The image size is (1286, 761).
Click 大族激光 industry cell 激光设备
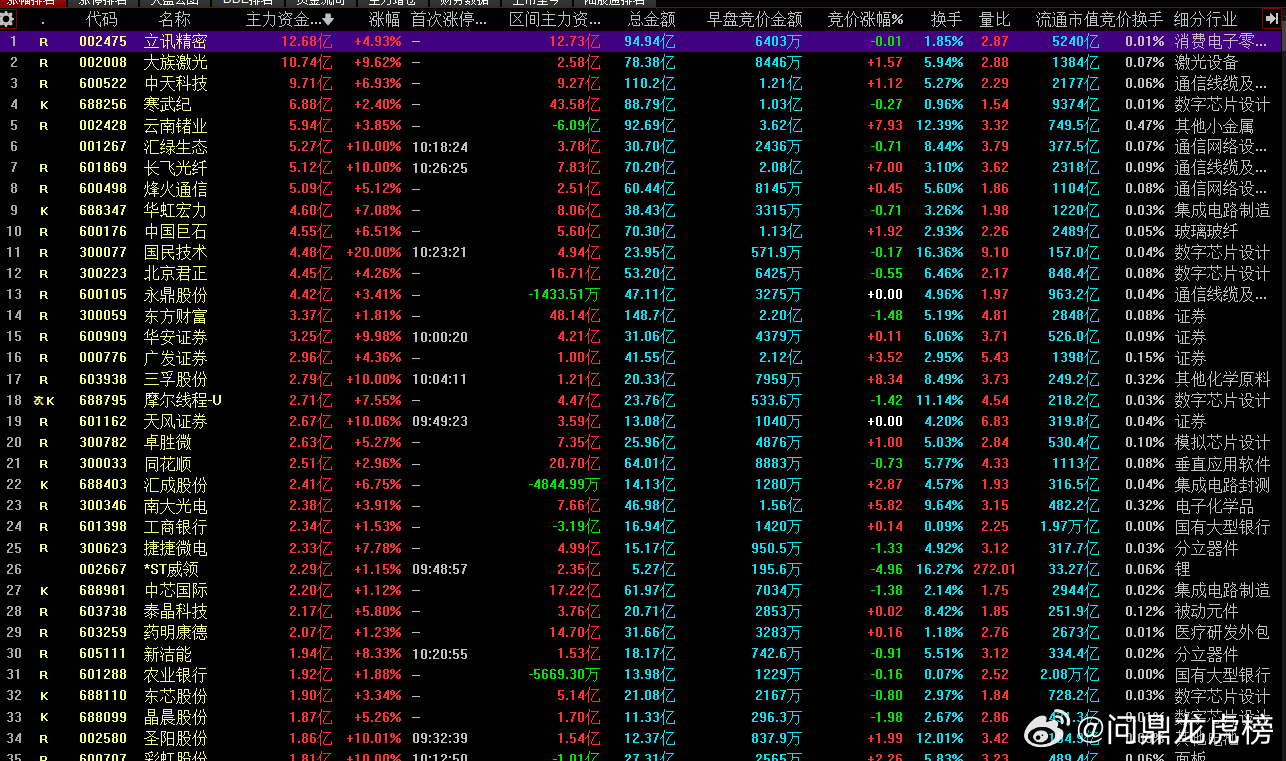[x=1206, y=62]
